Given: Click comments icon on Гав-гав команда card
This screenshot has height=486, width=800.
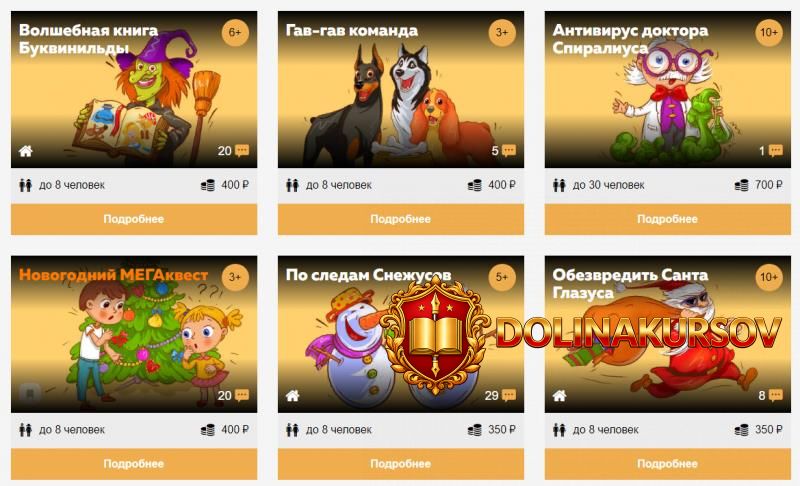Looking at the screenshot, I should 509,150.
